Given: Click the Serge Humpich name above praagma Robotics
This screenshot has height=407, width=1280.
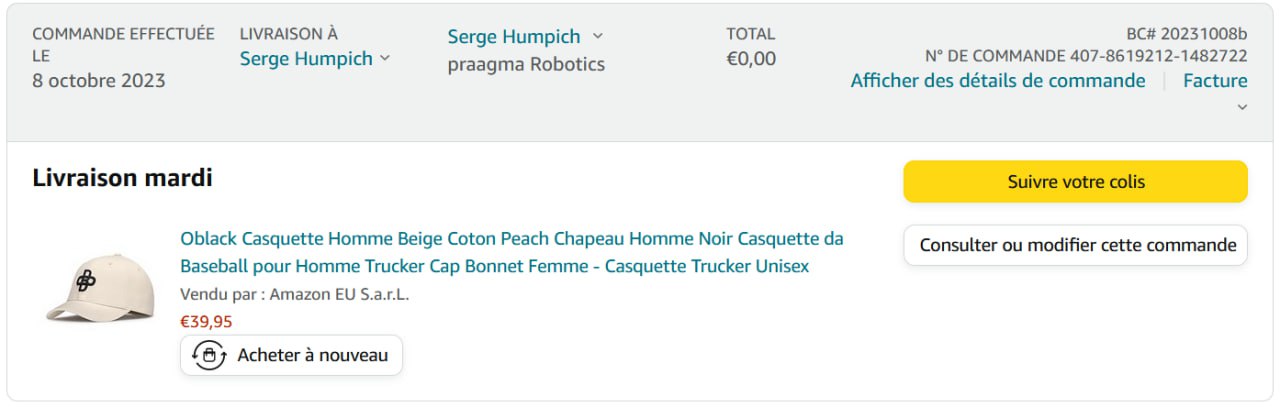Looking at the screenshot, I should point(513,37).
